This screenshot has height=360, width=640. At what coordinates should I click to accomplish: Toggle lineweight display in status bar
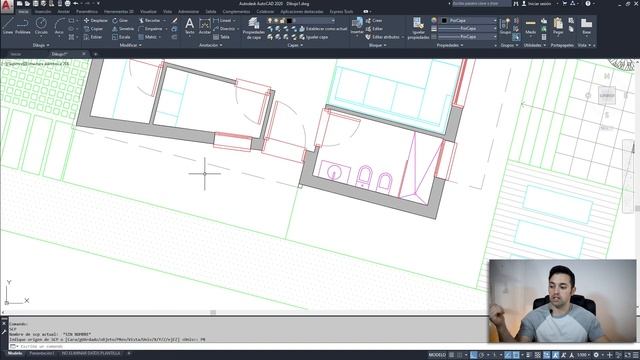[x=529, y=355]
